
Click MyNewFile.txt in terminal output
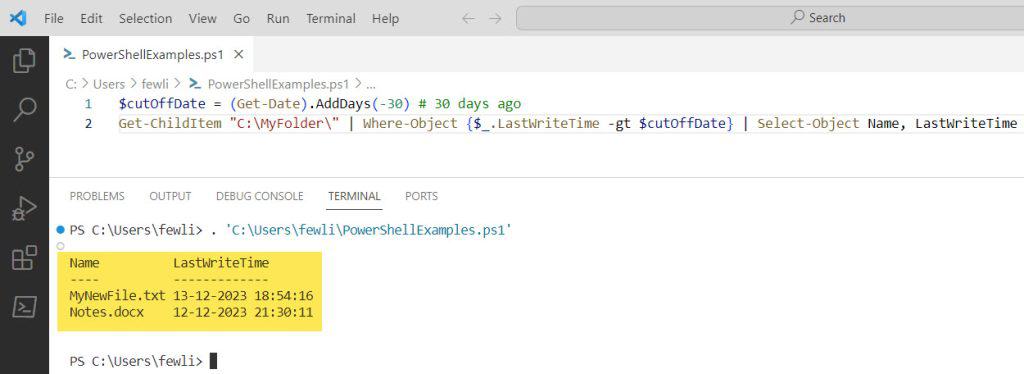[x=118, y=296]
